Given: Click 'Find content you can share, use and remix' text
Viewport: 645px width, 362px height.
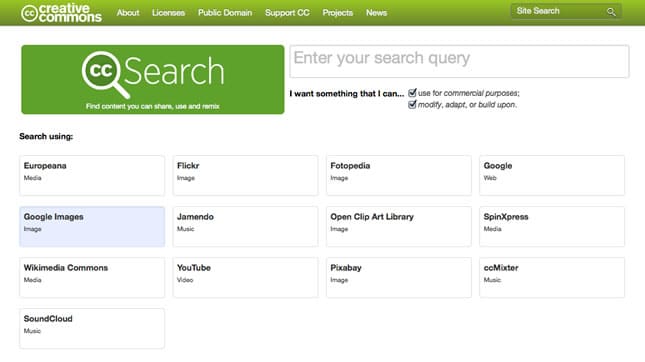Looking at the screenshot, I should [x=153, y=106].
